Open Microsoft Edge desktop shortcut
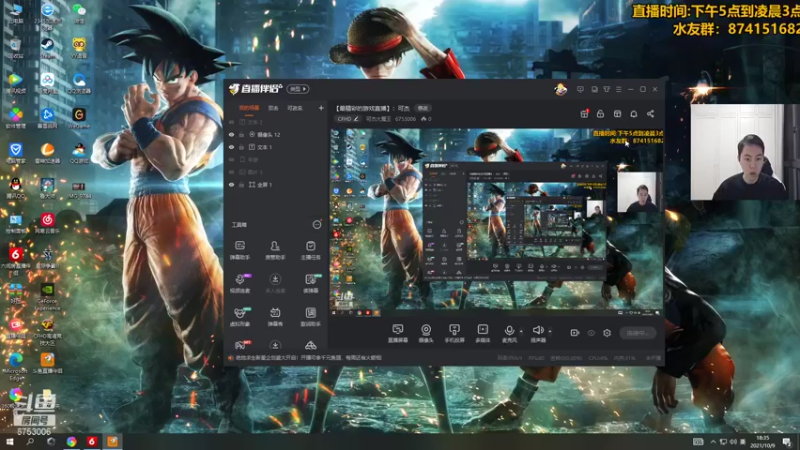The width and height of the screenshot is (800, 450). 15,366
